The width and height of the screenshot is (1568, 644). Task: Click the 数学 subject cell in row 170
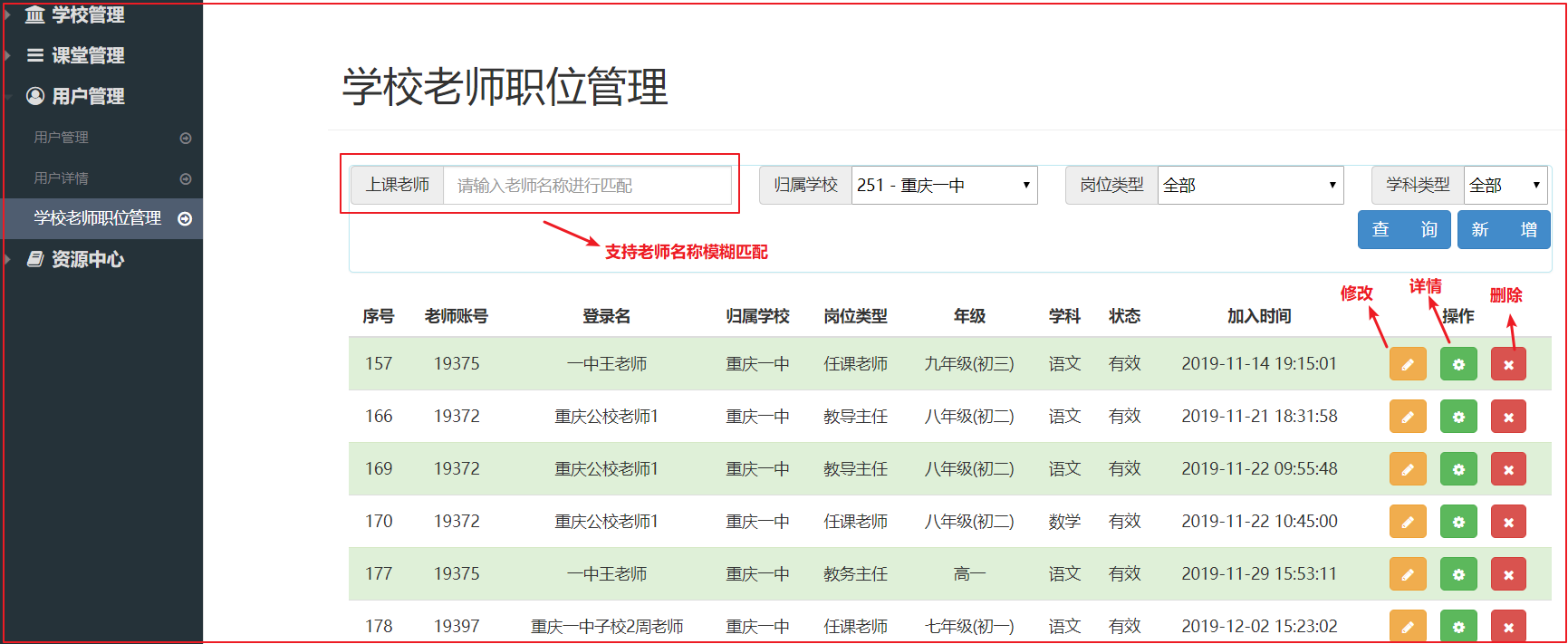pos(1064,522)
